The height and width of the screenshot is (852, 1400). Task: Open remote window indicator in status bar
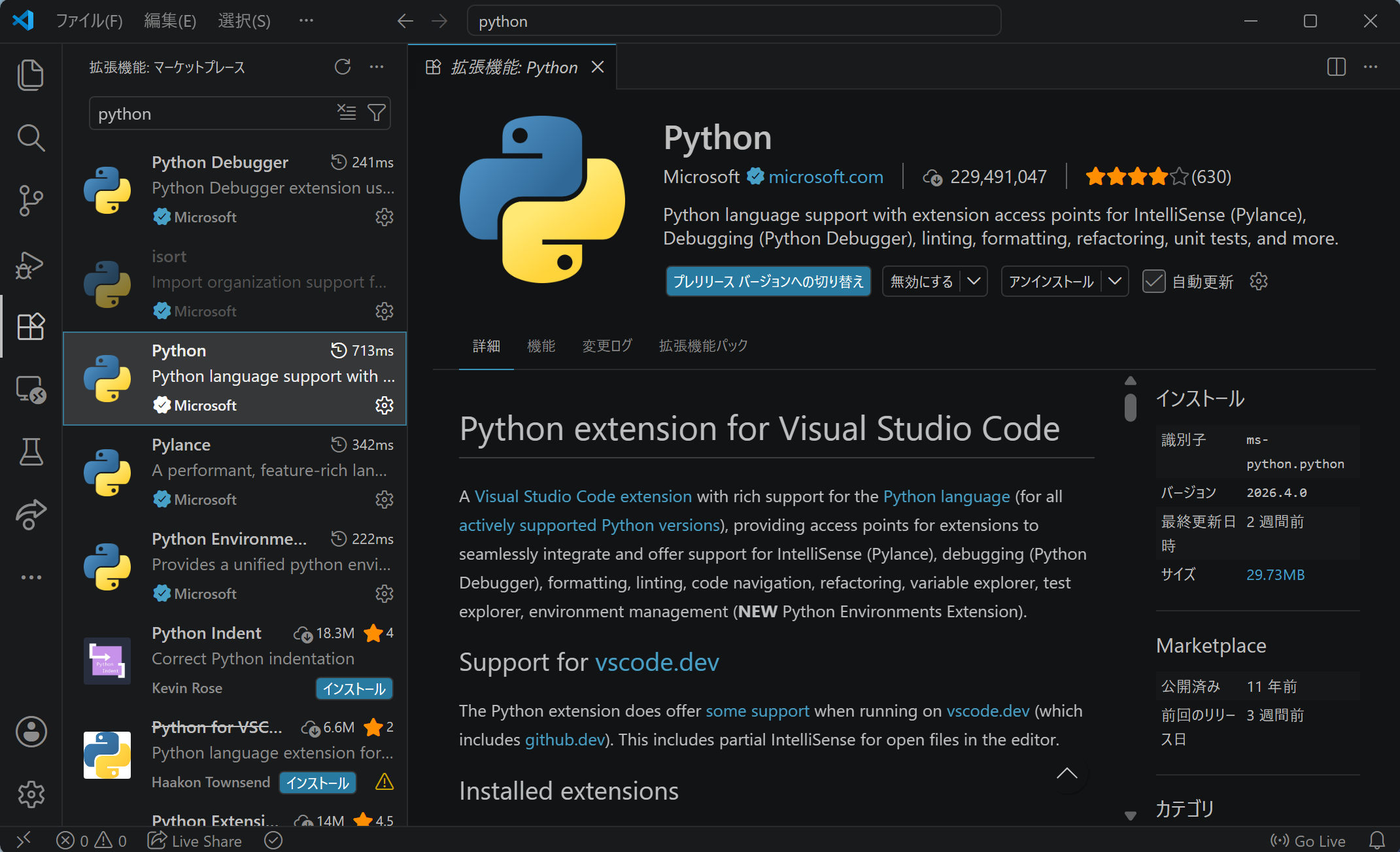[x=24, y=840]
